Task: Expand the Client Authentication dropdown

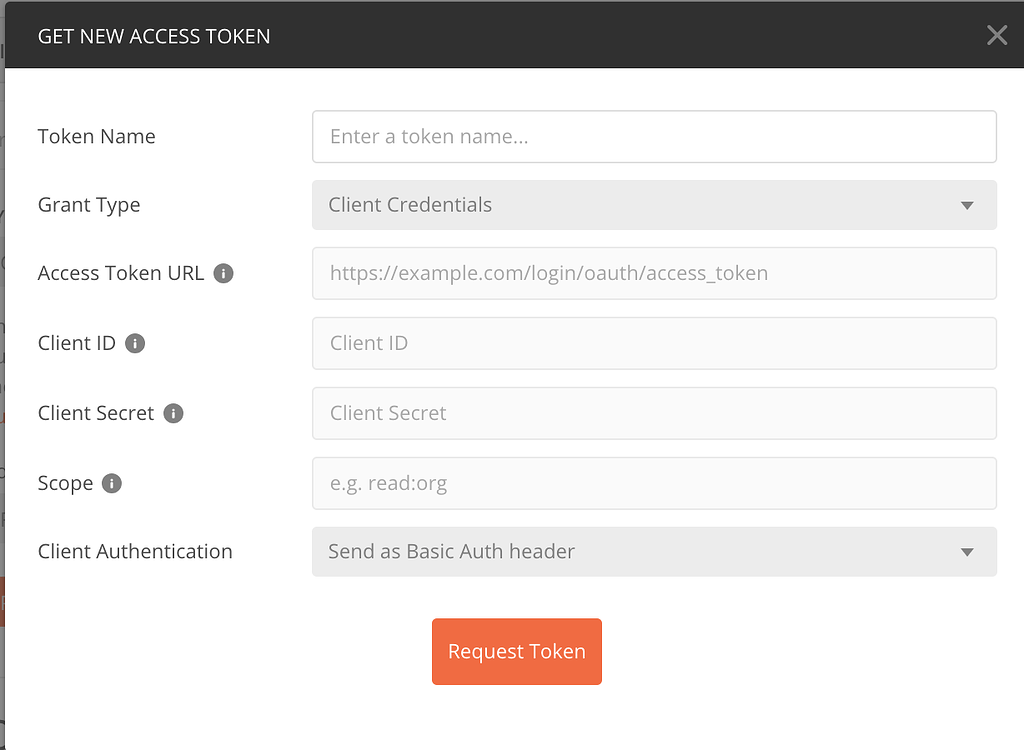Action: pos(654,552)
